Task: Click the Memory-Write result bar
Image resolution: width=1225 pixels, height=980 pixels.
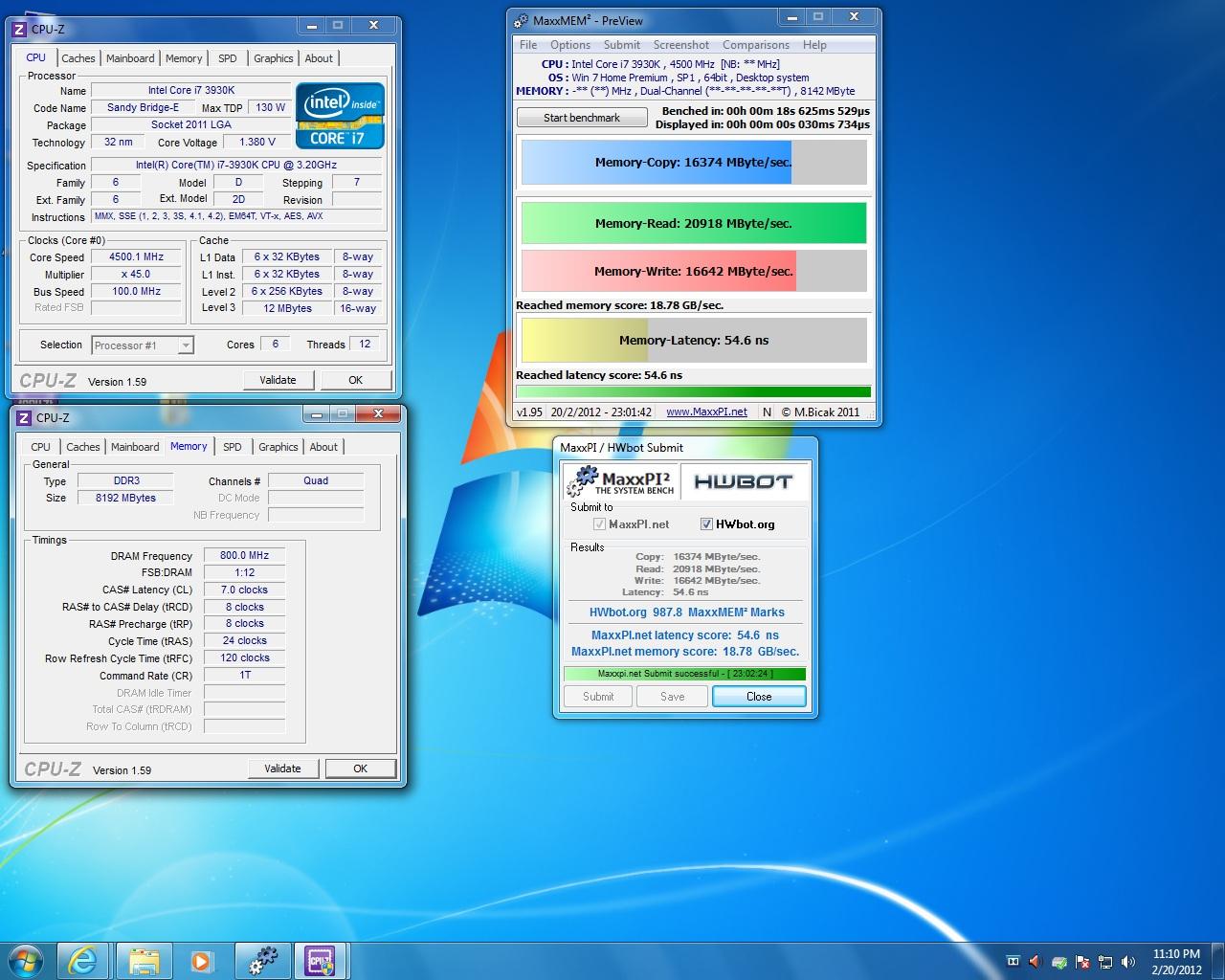Action: click(694, 271)
